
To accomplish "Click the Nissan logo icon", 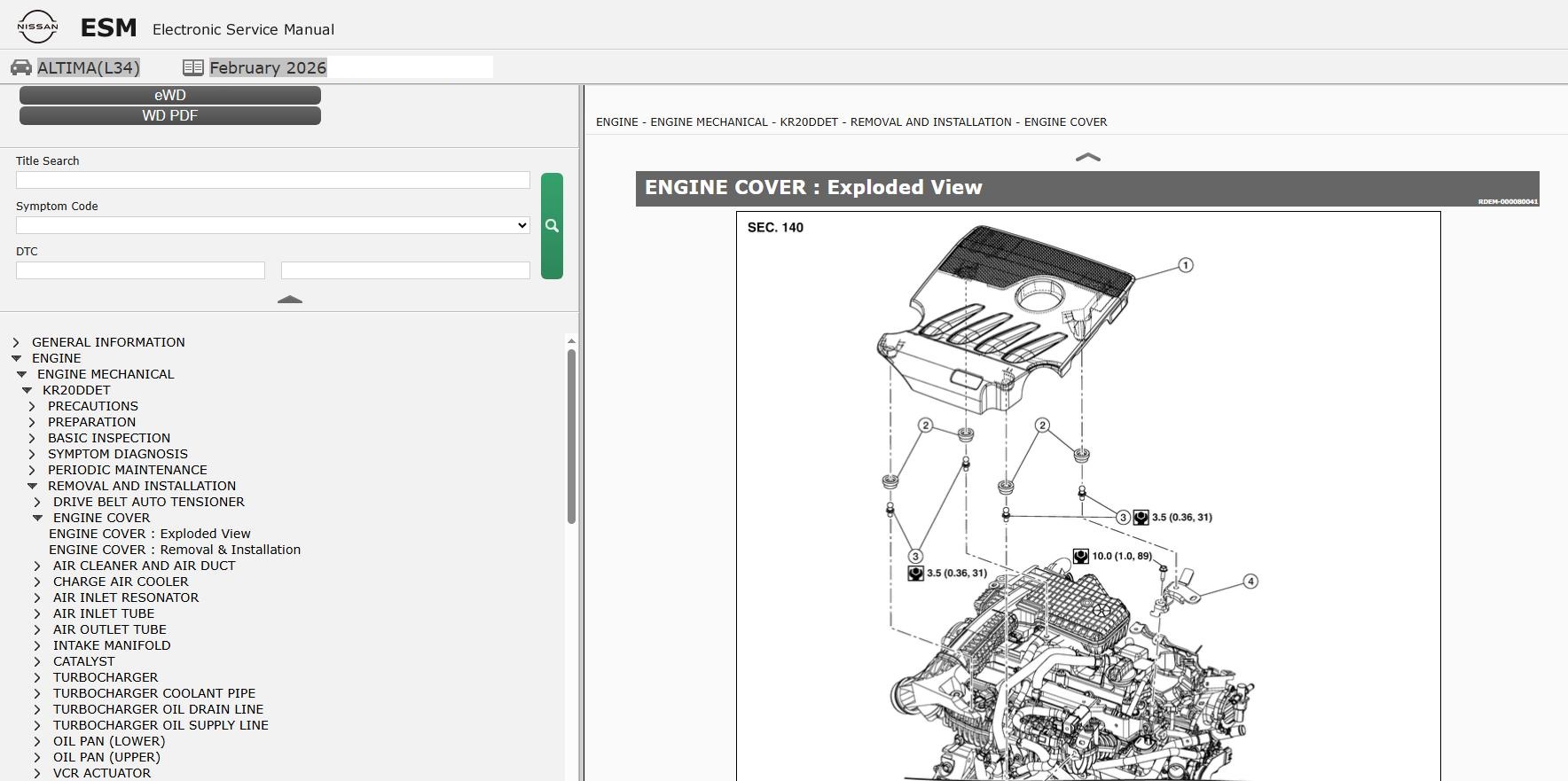I will pyautogui.click(x=37, y=27).
